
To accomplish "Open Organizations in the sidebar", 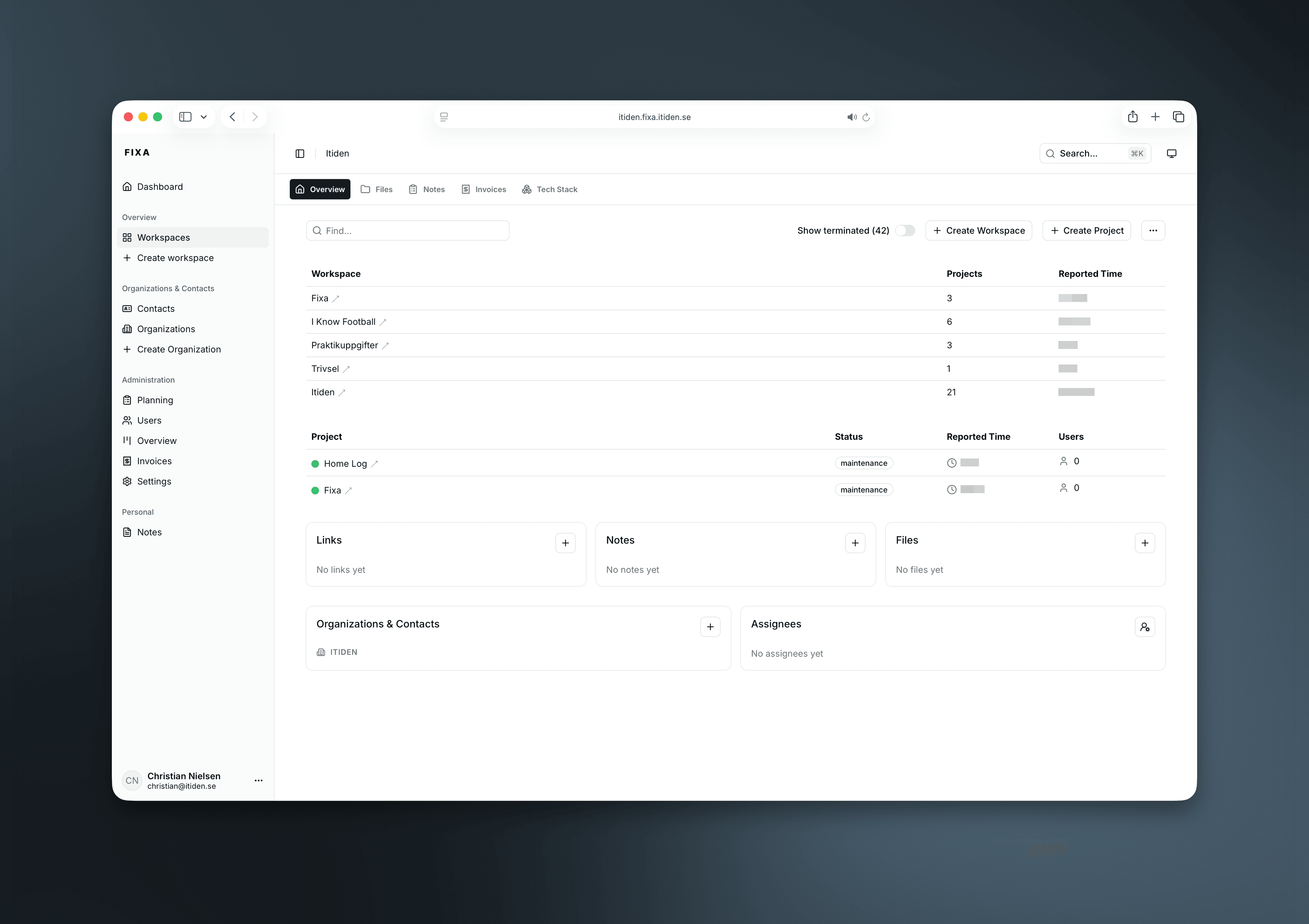I will [193, 329].
